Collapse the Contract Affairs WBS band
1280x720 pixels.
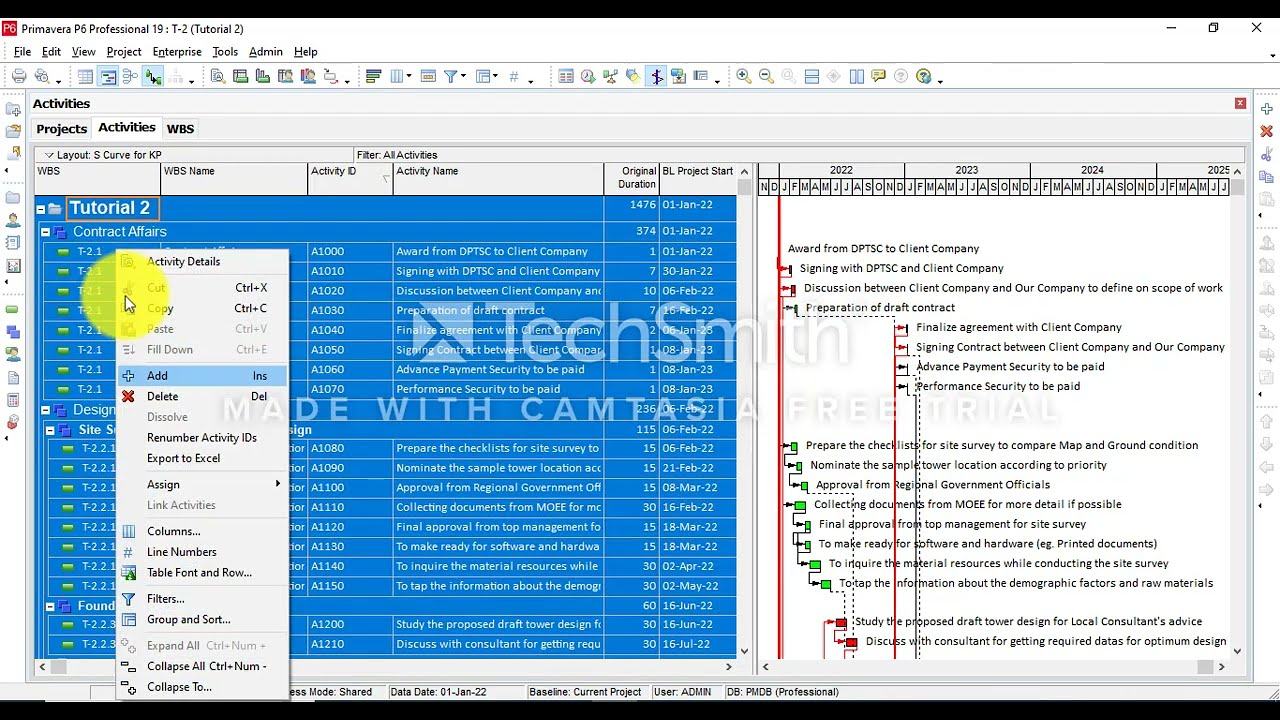tap(46, 232)
